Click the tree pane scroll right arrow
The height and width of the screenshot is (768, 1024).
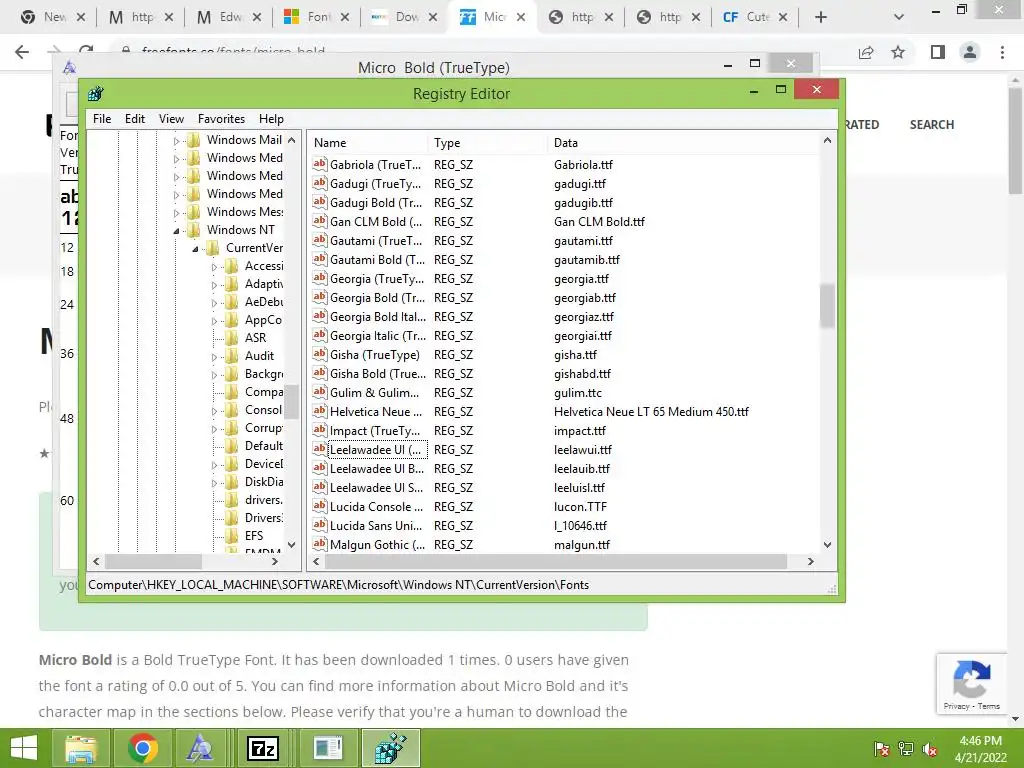(x=275, y=561)
